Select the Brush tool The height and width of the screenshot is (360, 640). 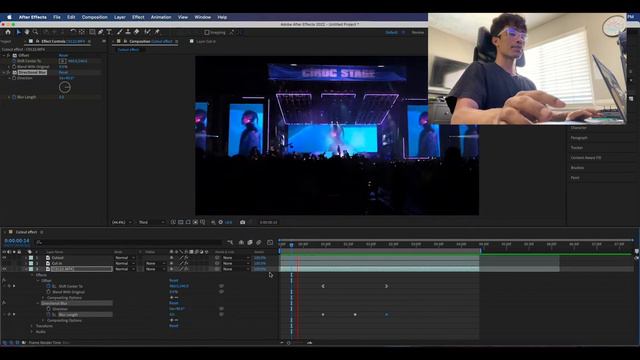[x=120, y=32]
